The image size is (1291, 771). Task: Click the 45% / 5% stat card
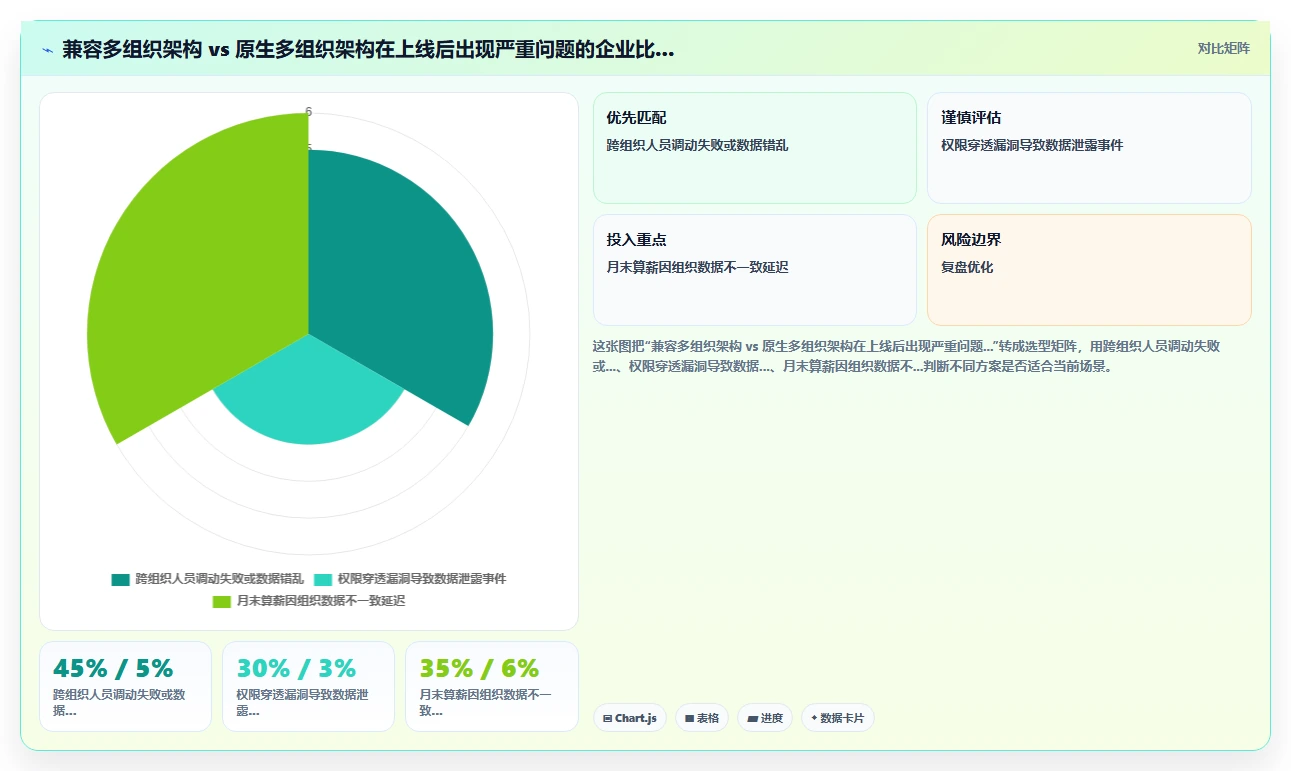125,686
